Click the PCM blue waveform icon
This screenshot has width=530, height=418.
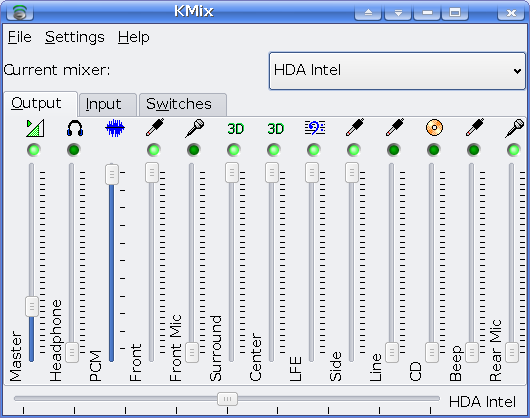click(x=115, y=128)
